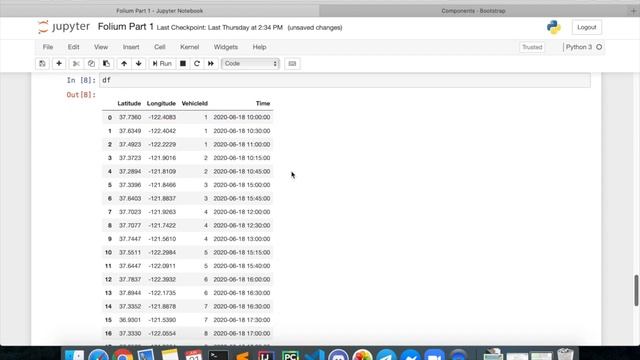Click time 2020-06-18 15:45:00 in row 6

click(x=242, y=198)
